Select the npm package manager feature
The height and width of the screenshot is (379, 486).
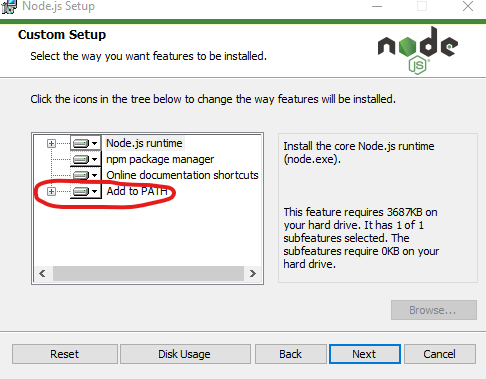[x=160, y=159]
